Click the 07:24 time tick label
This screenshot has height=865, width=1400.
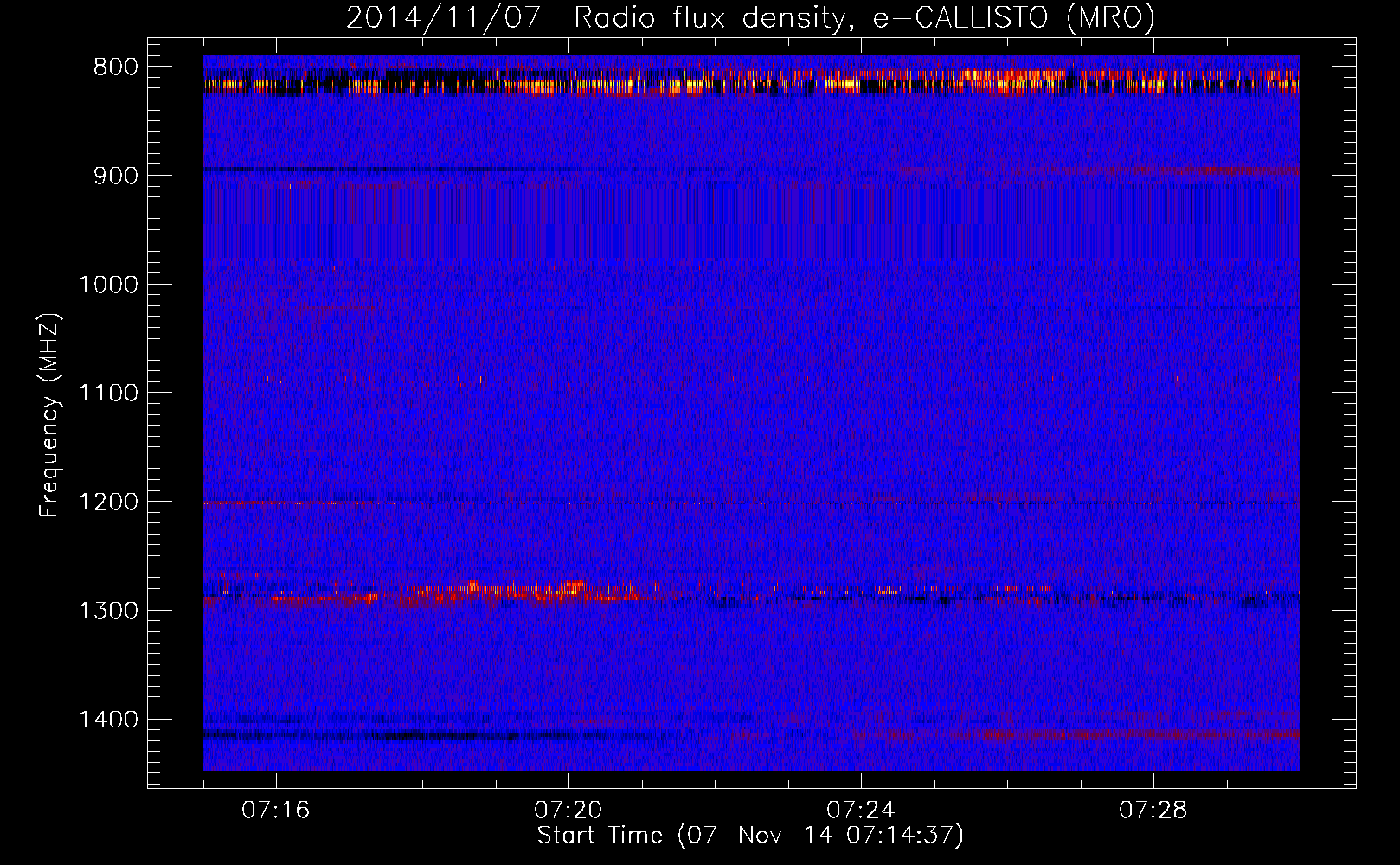[861, 811]
